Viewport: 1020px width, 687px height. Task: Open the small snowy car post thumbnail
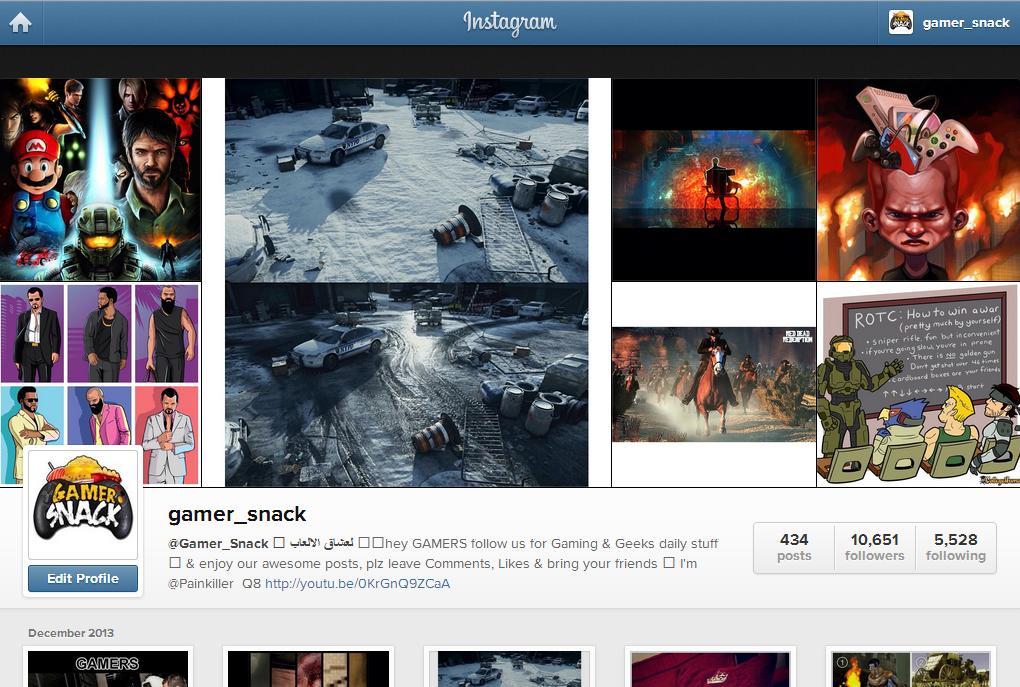[x=509, y=668]
